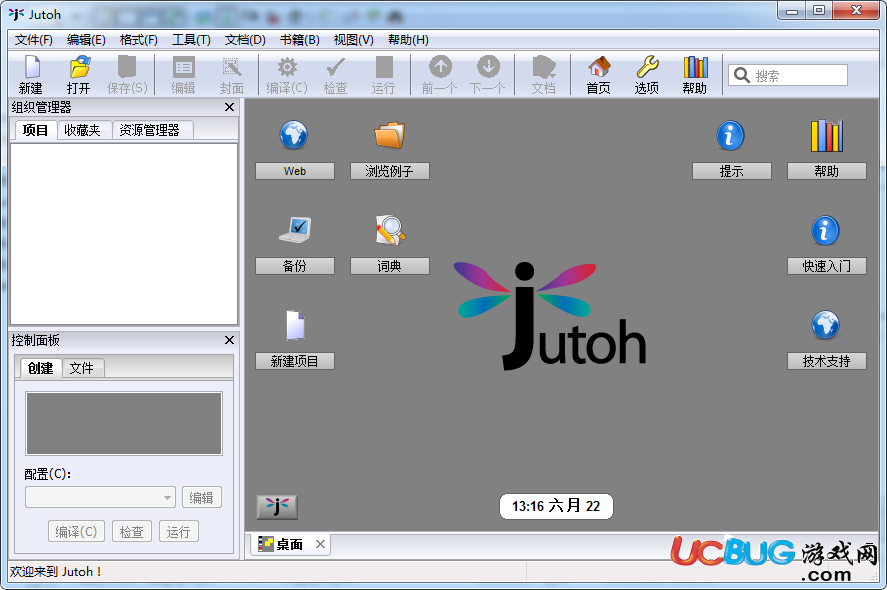The image size is (887, 590).
Task: Click the Web button
Action: [295, 171]
